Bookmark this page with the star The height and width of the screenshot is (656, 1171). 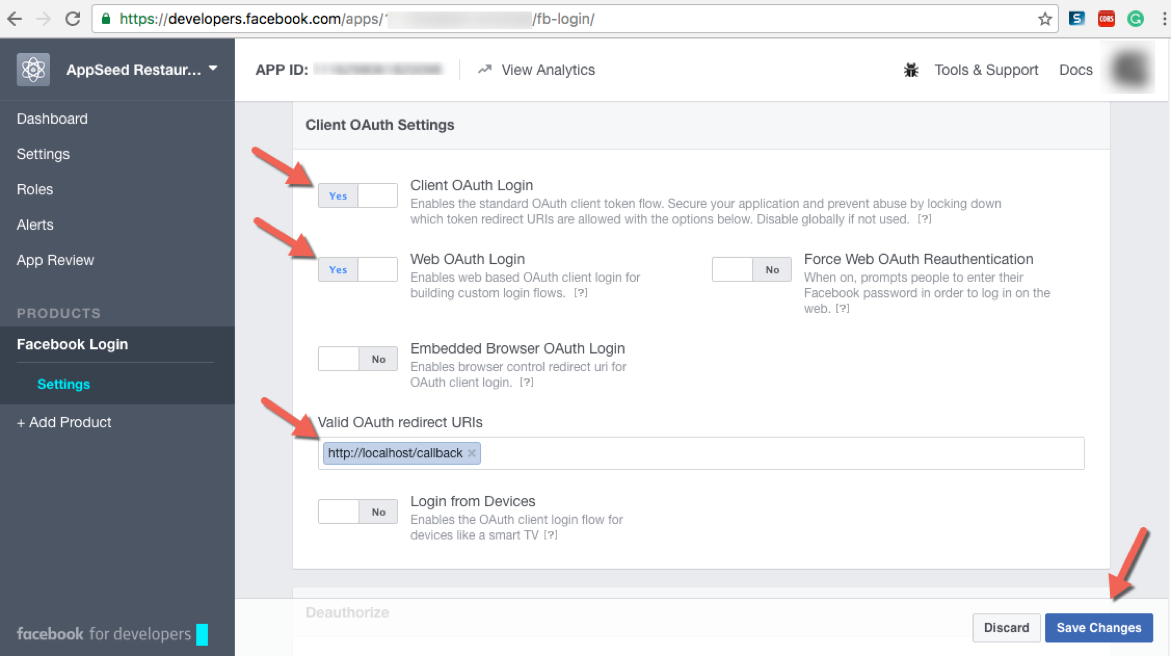tap(1045, 19)
